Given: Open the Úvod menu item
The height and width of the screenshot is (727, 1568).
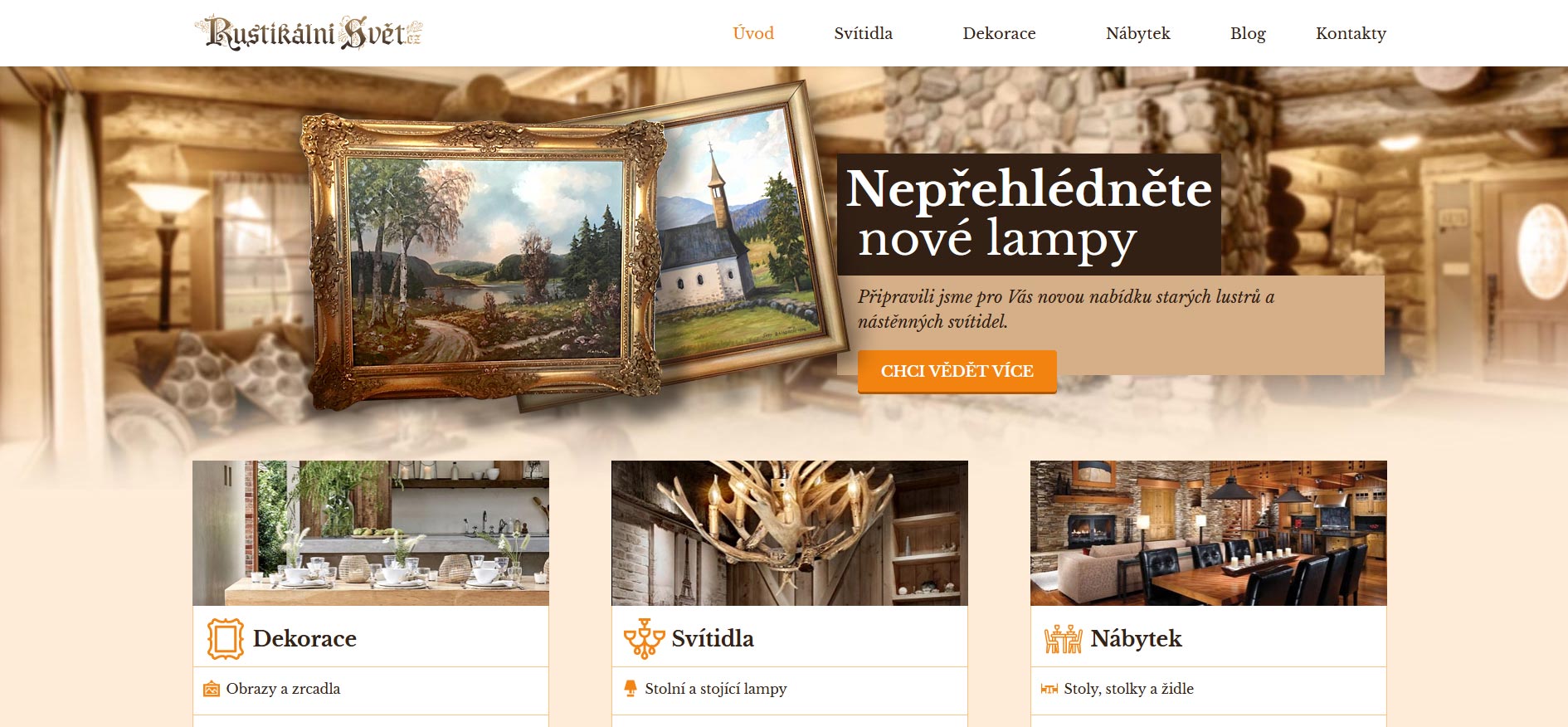Looking at the screenshot, I should [753, 33].
